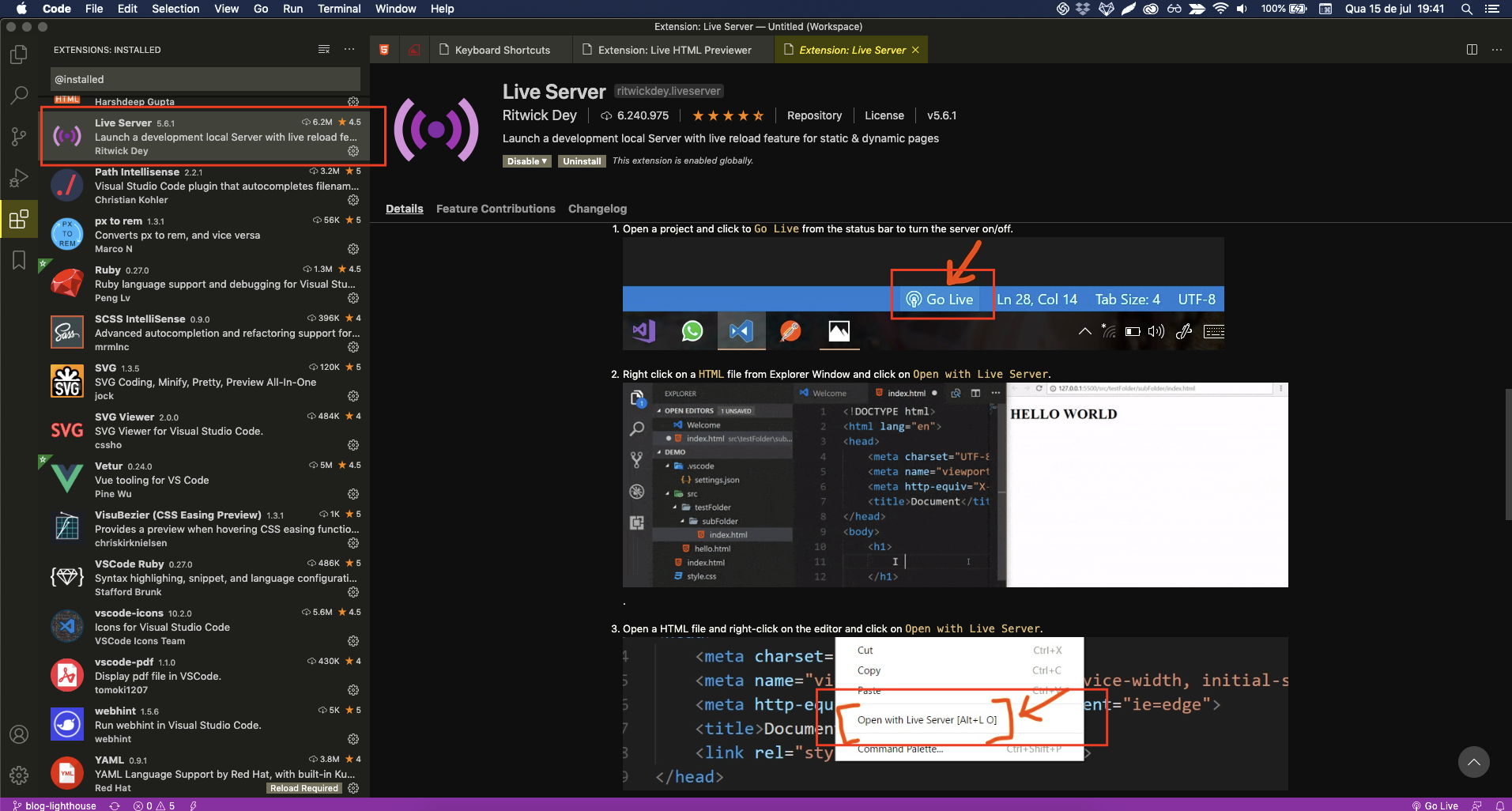This screenshot has width=1512, height=811.
Task: Open manage gear for webhint extension
Action: click(x=353, y=739)
